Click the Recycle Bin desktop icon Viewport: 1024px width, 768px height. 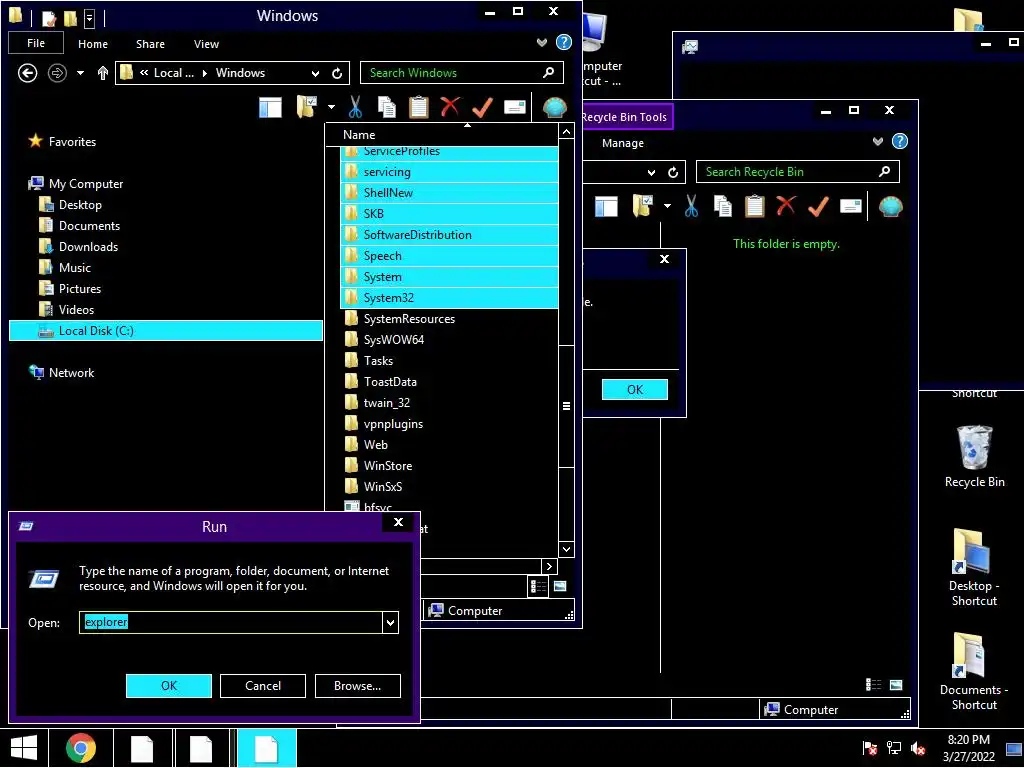(974, 456)
